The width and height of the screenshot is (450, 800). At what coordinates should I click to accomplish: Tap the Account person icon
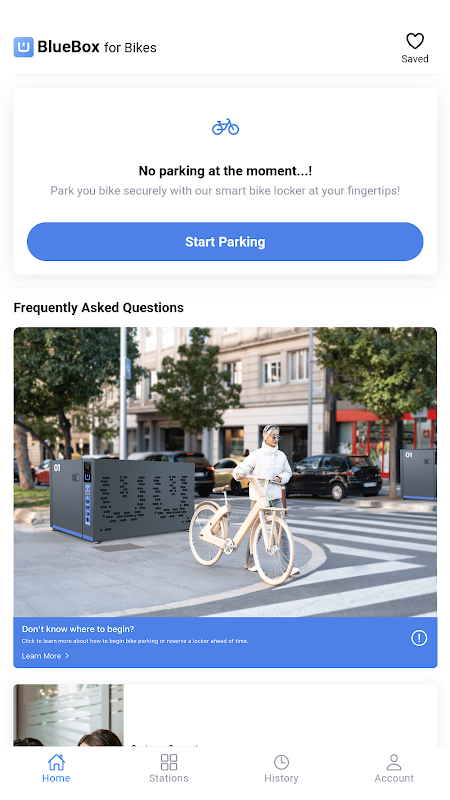tap(394, 762)
